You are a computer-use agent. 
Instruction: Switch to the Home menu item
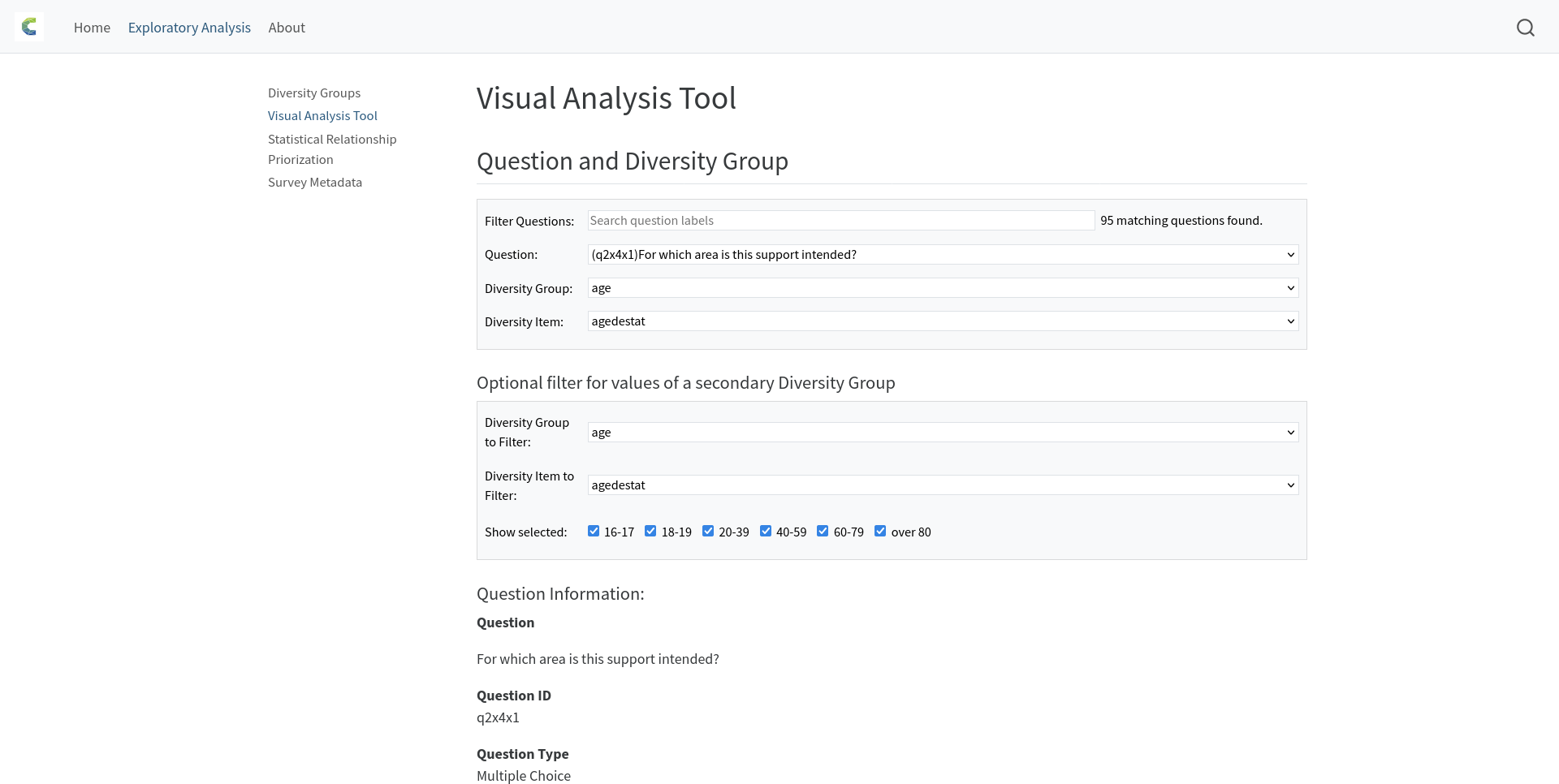[92, 27]
